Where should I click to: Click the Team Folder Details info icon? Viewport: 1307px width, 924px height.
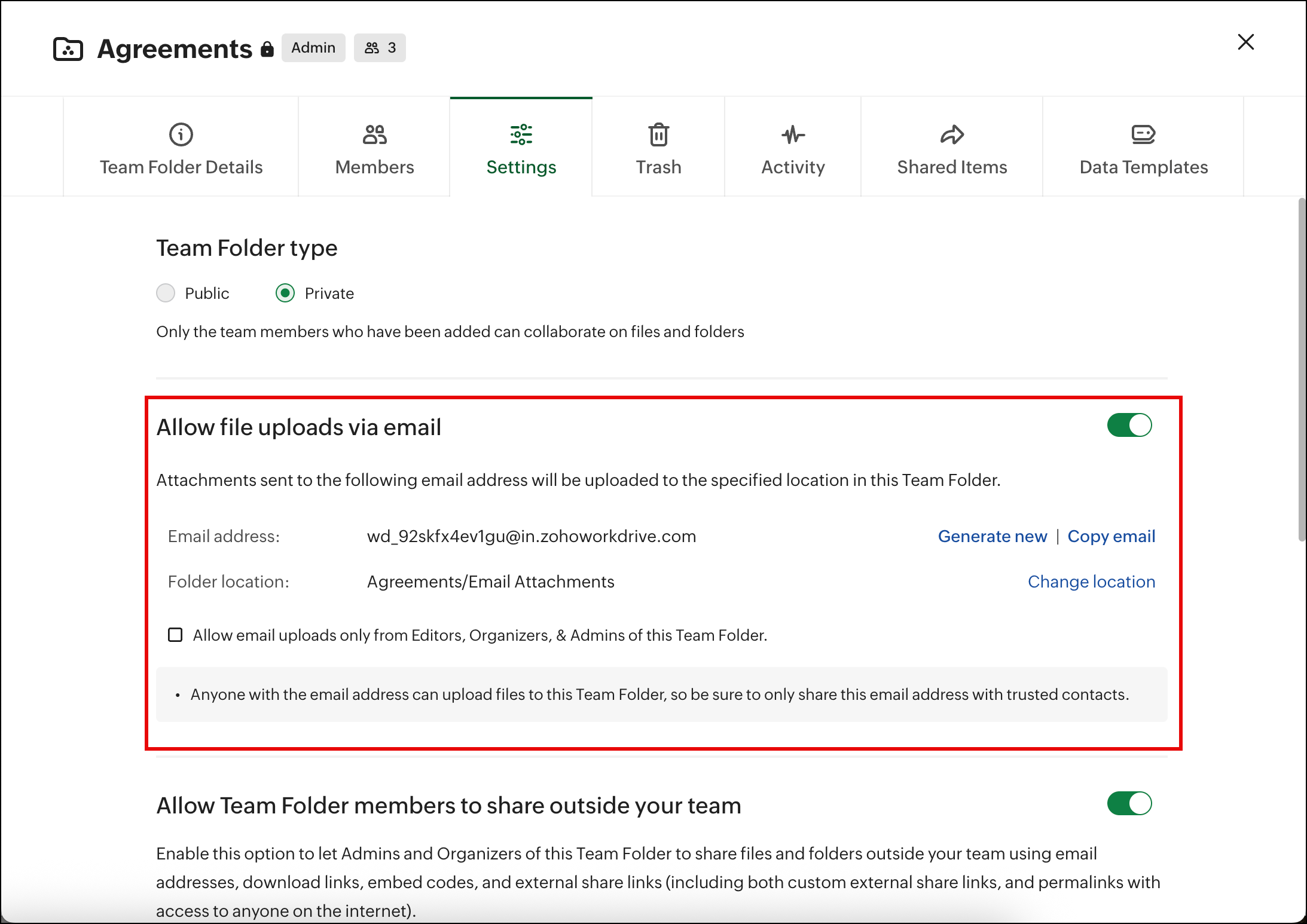point(181,134)
